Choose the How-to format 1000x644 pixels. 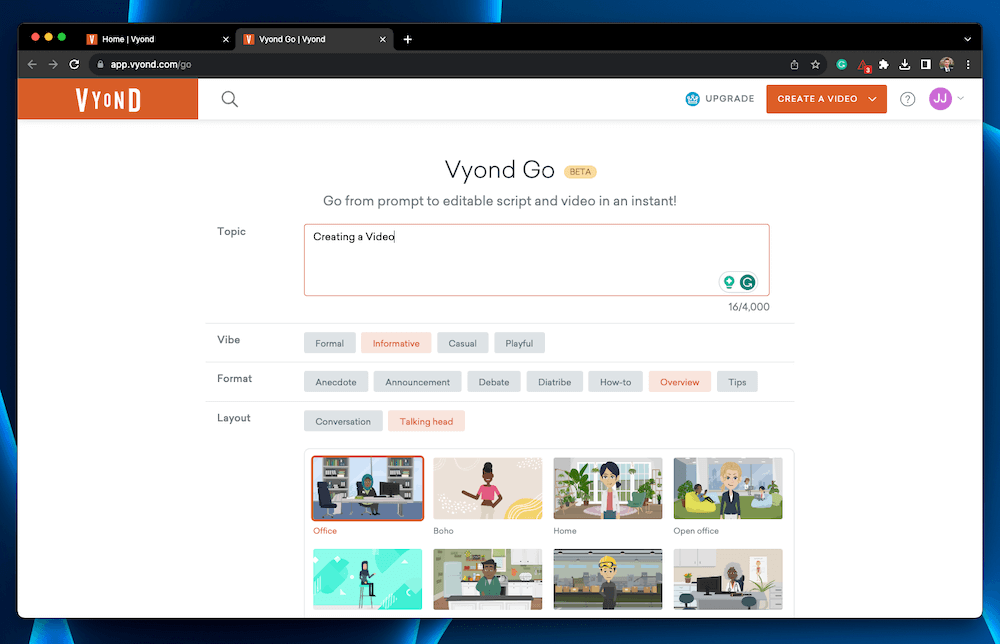coord(615,382)
